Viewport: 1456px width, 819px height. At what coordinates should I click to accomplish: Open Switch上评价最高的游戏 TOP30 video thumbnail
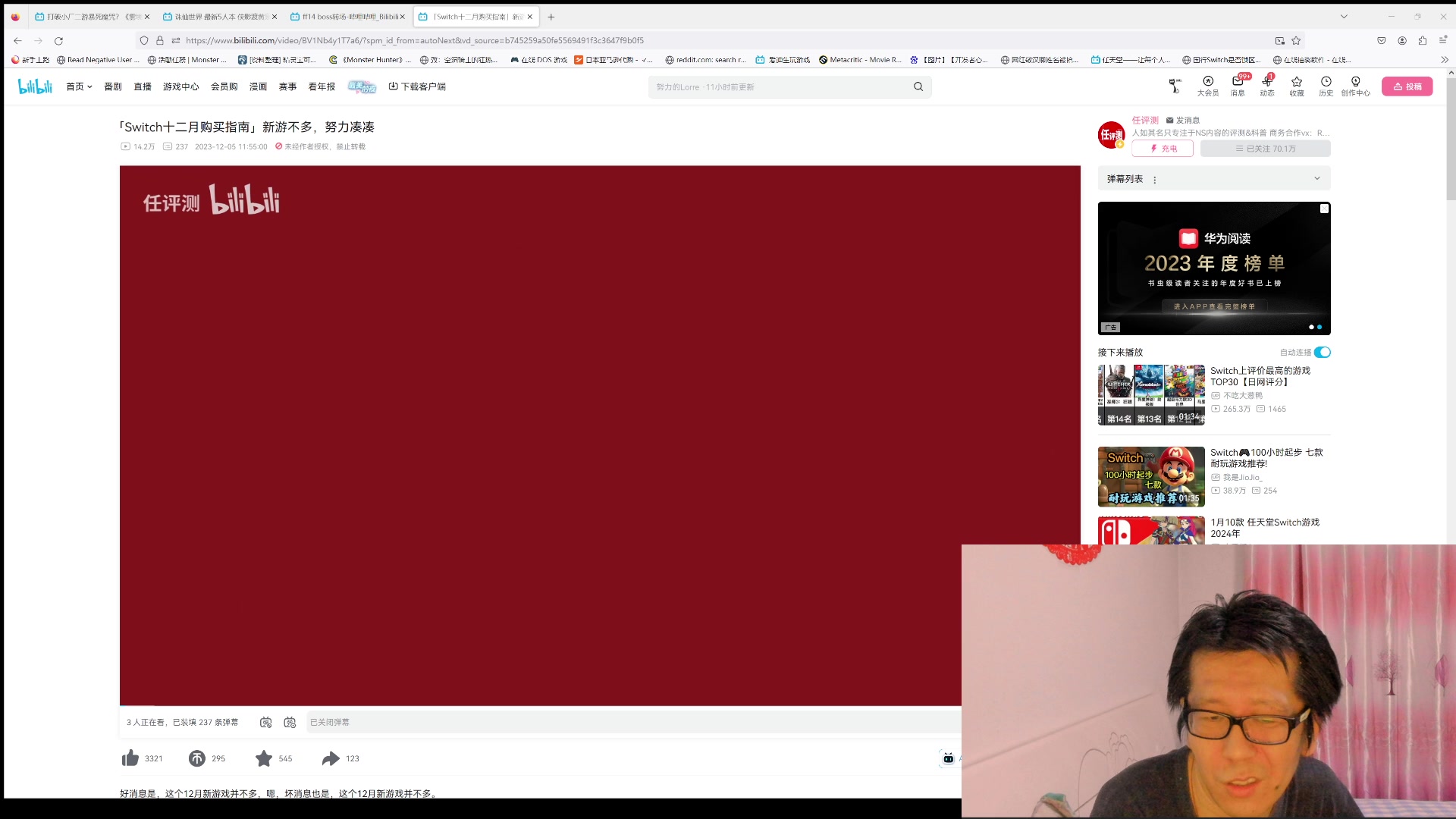(x=1150, y=394)
